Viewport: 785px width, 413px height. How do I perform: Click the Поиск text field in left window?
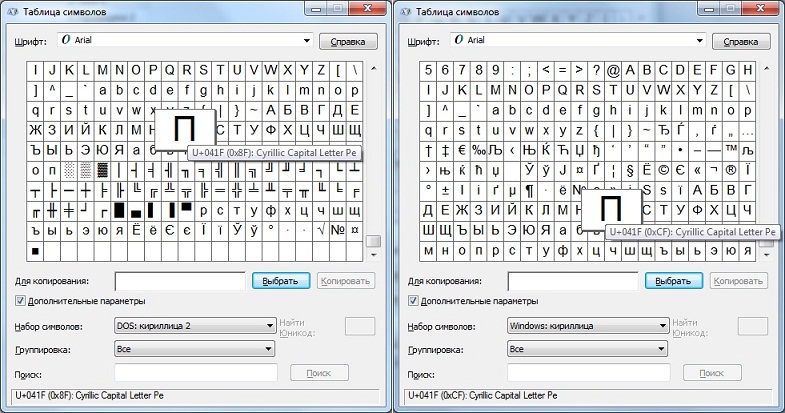[196, 373]
